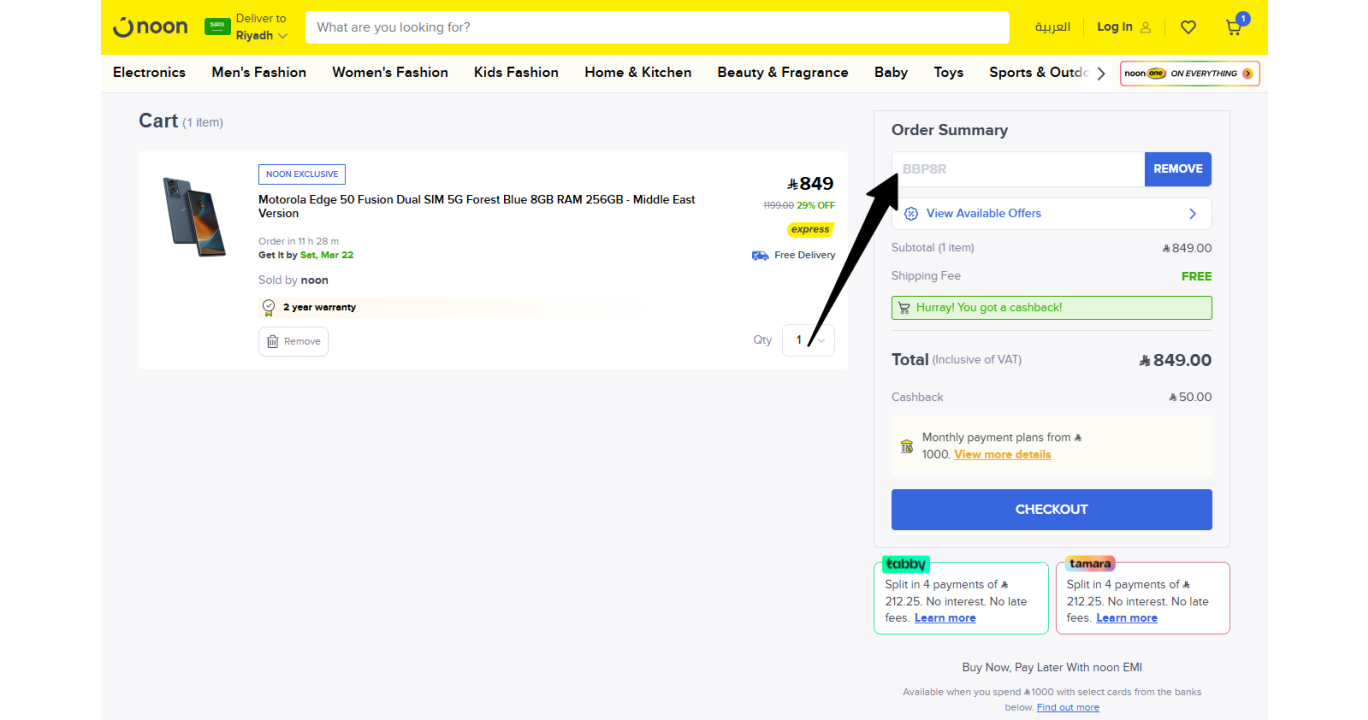Open the Motorola Edge 50 Fusion title
The image size is (1368, 720).
point(477,206)
